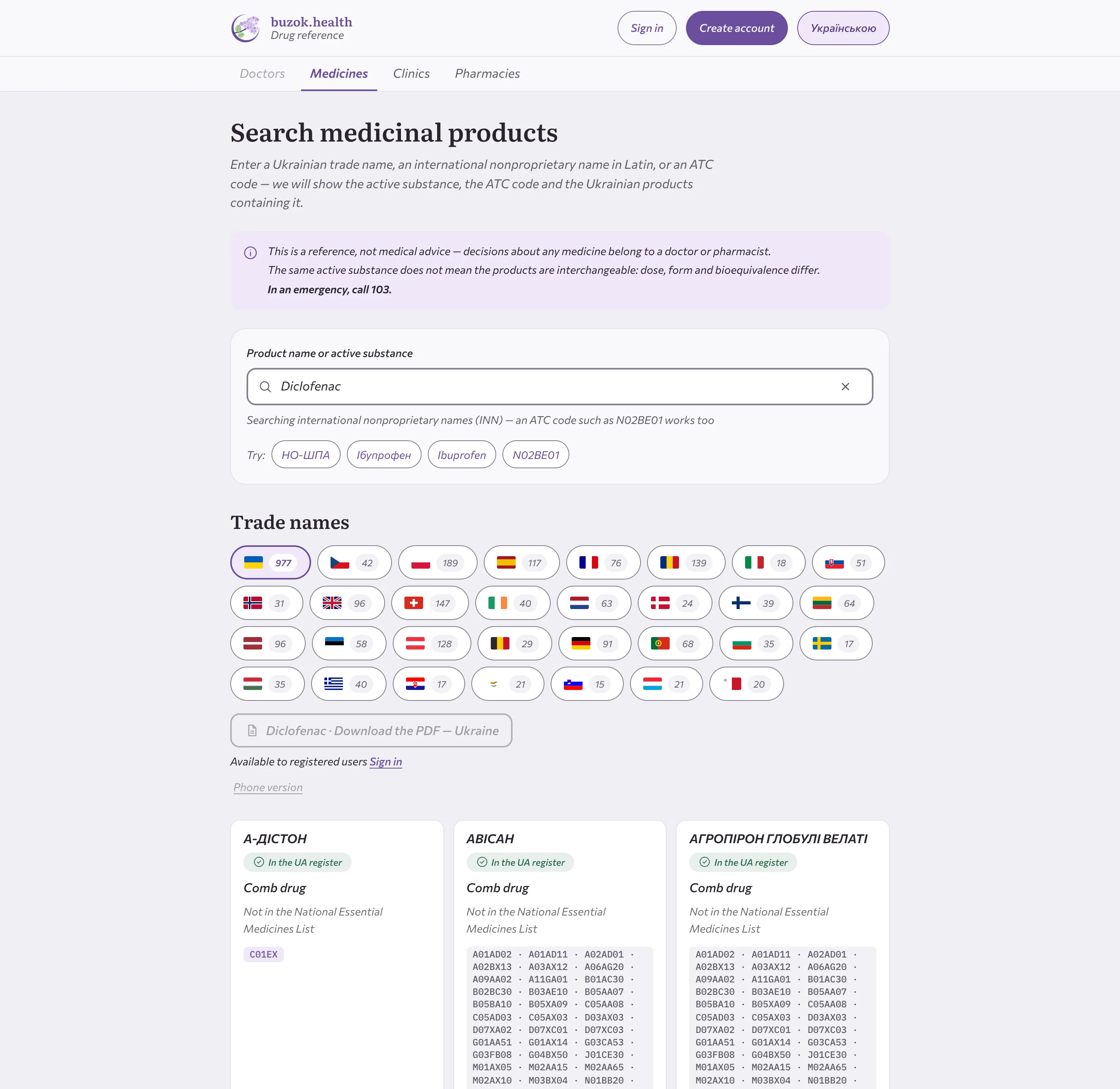Choose the Austria flag chip with 128

tap(432, 643)
